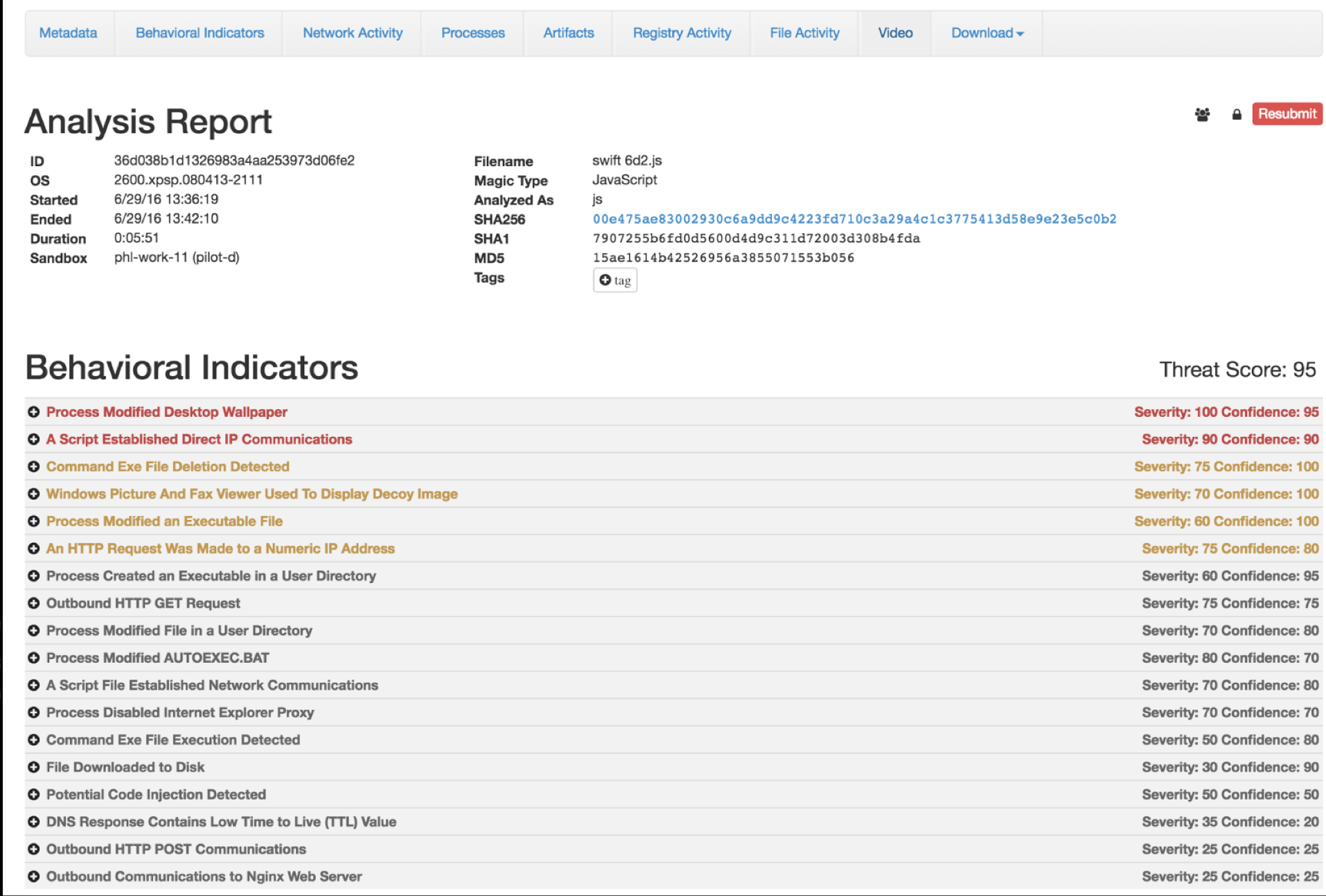Image resolution: width=1326 pixels, height=896 pixels.
Task: Click plus icon beside Process Modified AUTOEXEC.BAT
Action: click(x=33, y=658)
